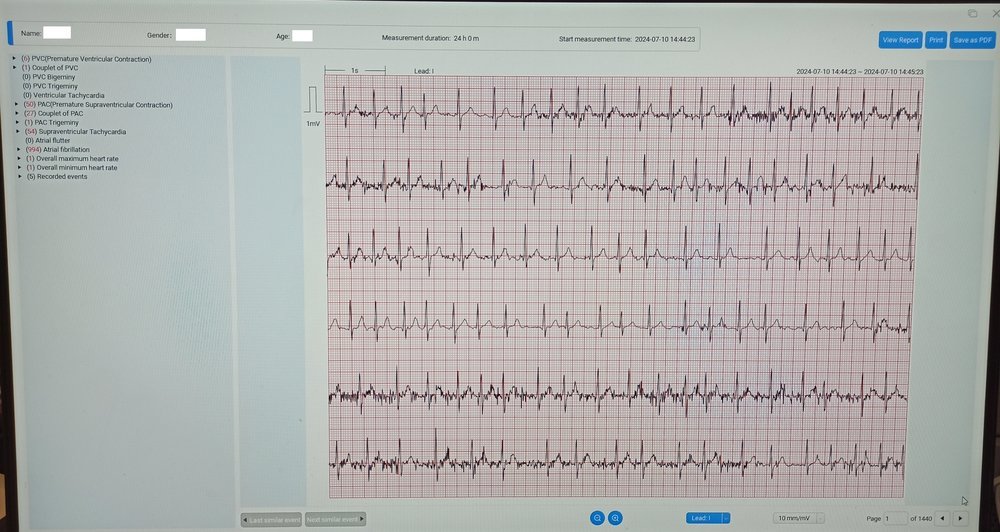Viewport: 1000px width, 532px height.
Task: Go to the next ECG page arrow
Action: 960,519
